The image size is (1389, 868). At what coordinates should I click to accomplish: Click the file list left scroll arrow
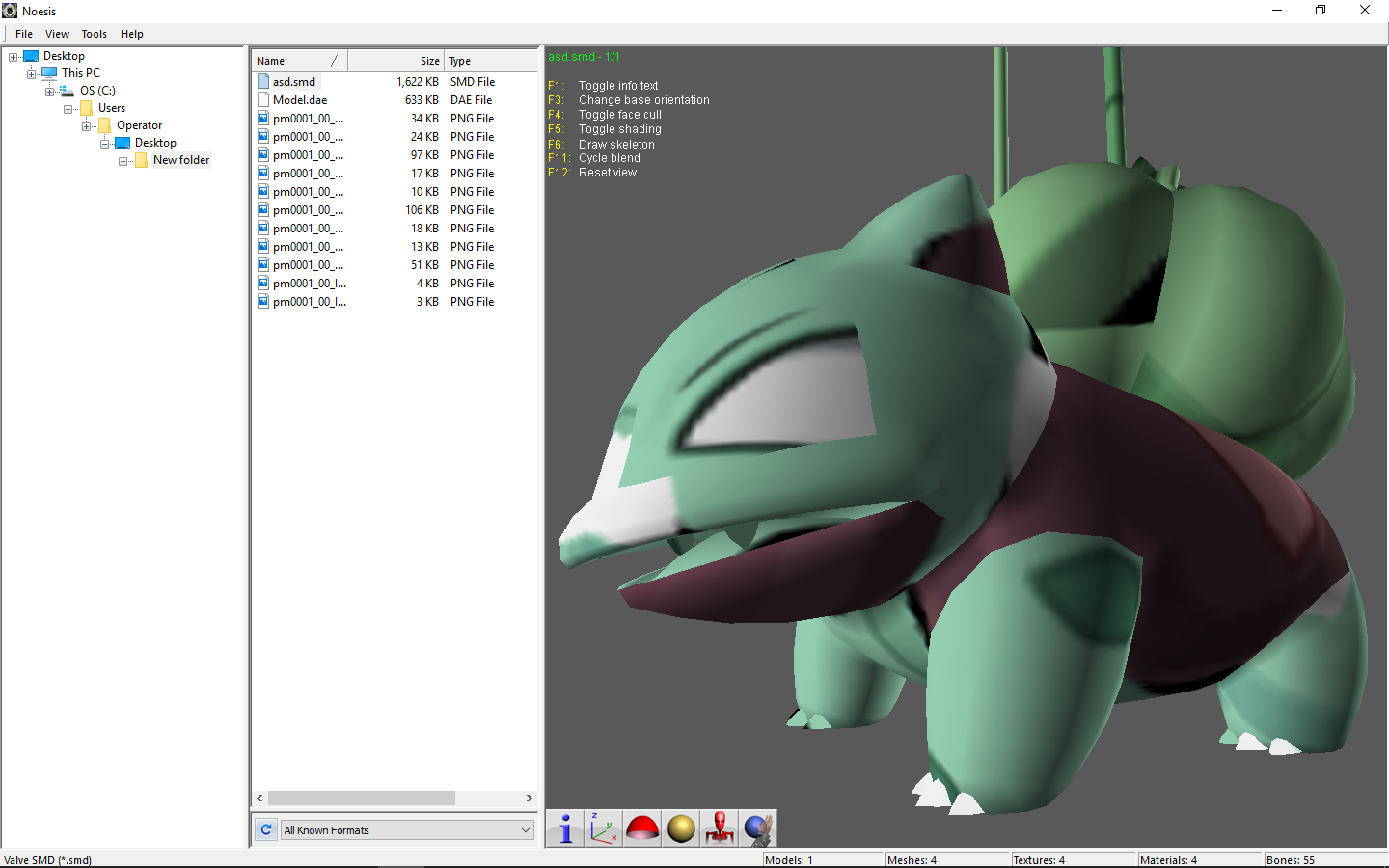point(259,798)
